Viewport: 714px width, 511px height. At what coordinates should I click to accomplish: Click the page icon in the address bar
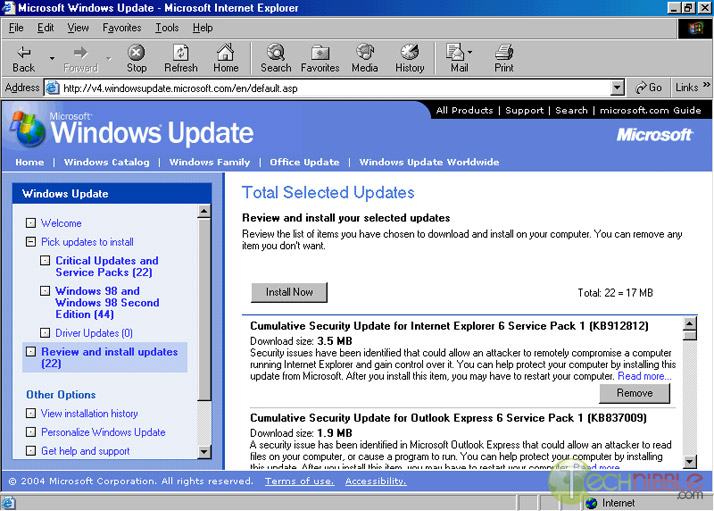point(53,87)
